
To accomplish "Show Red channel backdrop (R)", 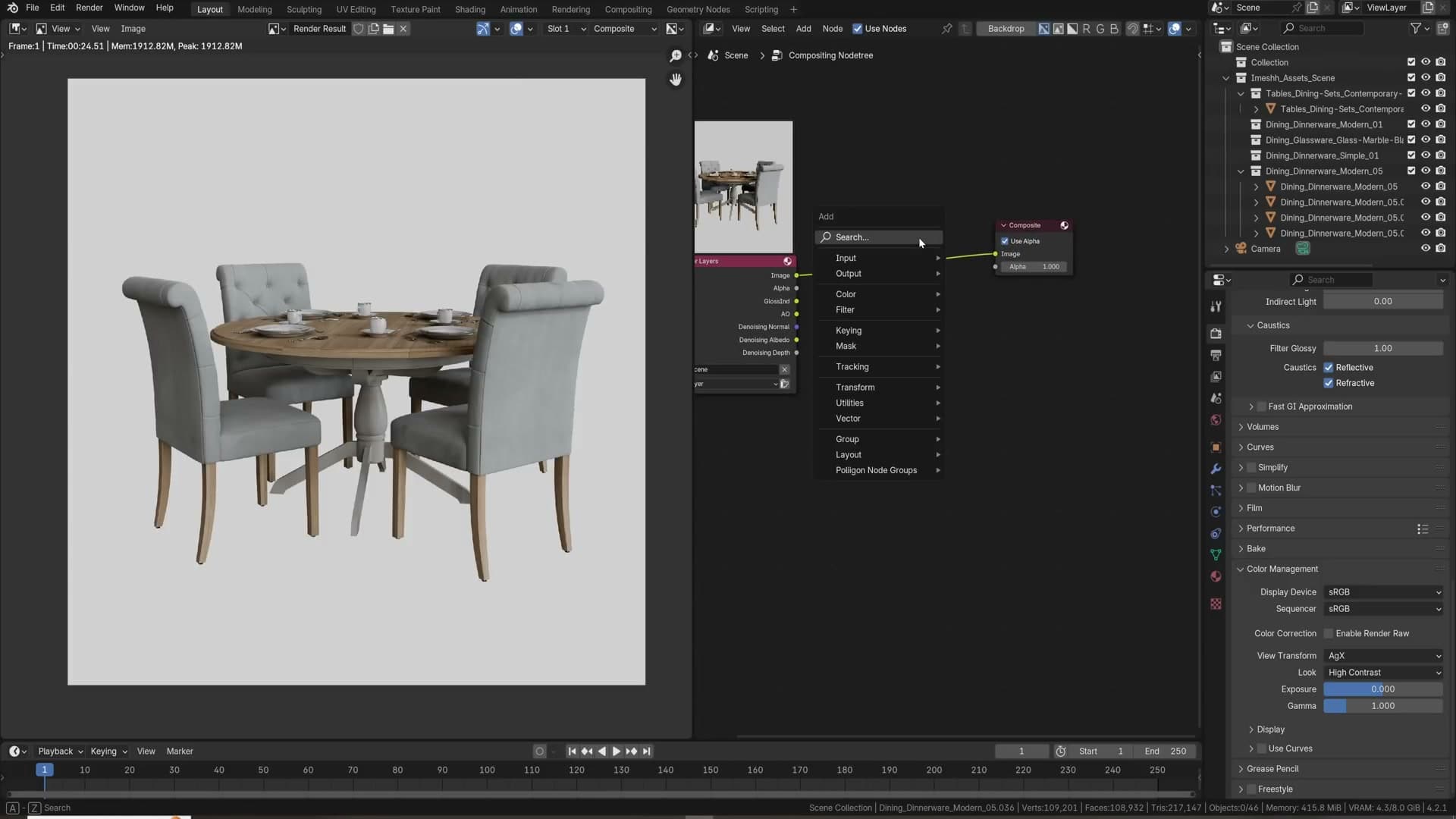I will click(x=1087, y=29).
